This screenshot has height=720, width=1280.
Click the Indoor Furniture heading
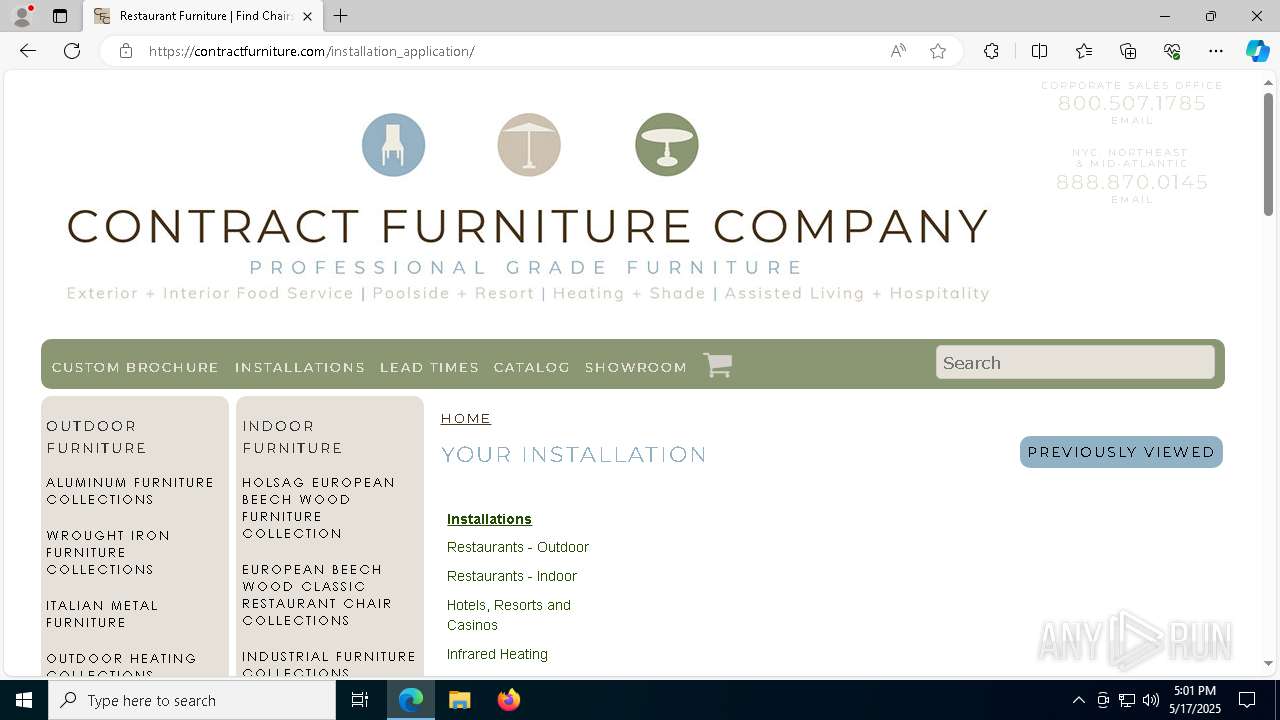coord(292,437)
